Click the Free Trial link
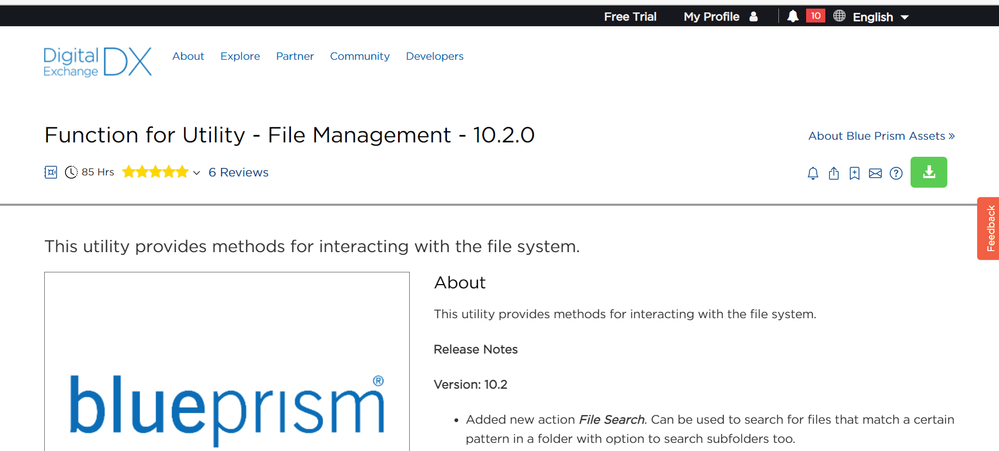999x451 pixels. pos(630,17)
